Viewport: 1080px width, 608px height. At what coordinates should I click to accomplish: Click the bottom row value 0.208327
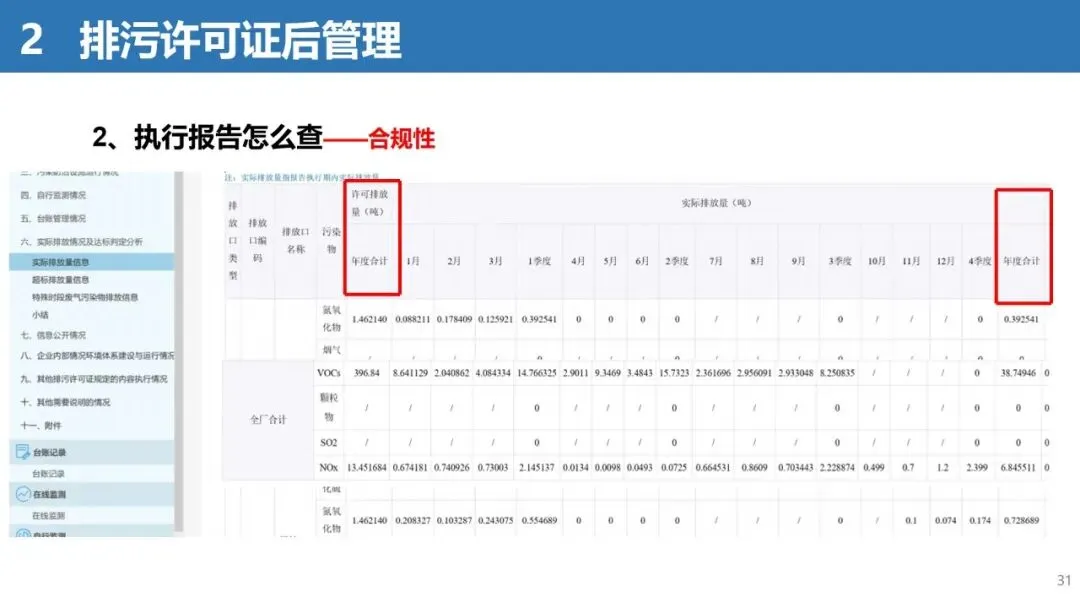(x=413, y=521)
